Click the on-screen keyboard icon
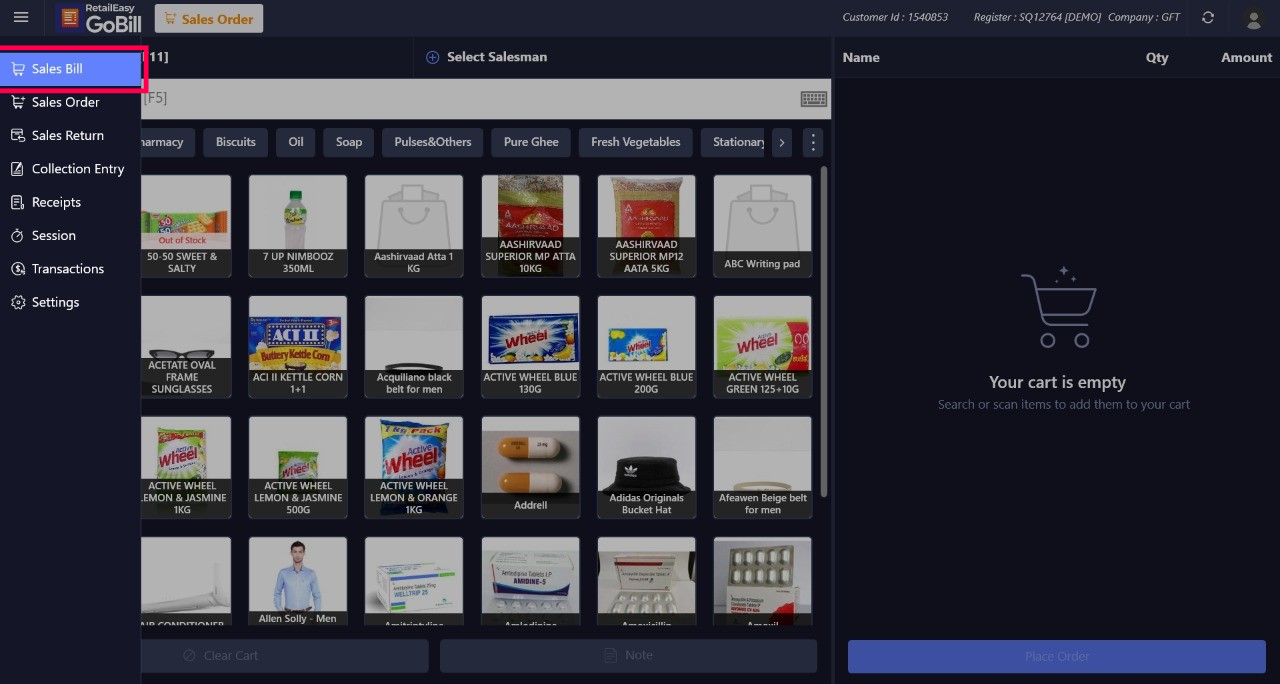Image resolution: width=1280 pixels, height=684 pixels. click(x=813, y=98)
